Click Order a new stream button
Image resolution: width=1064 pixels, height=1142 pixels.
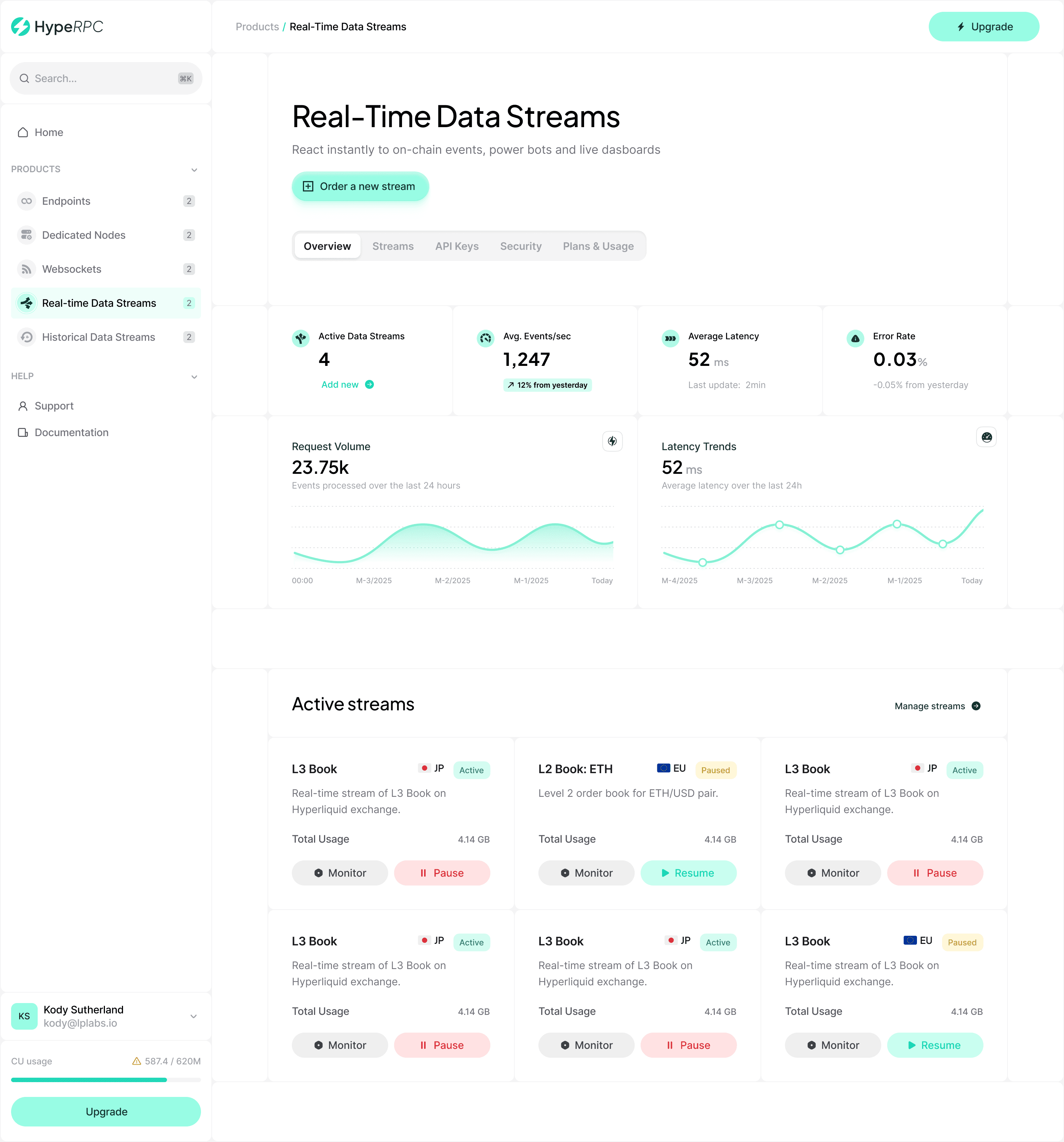(x=360, y=186)
